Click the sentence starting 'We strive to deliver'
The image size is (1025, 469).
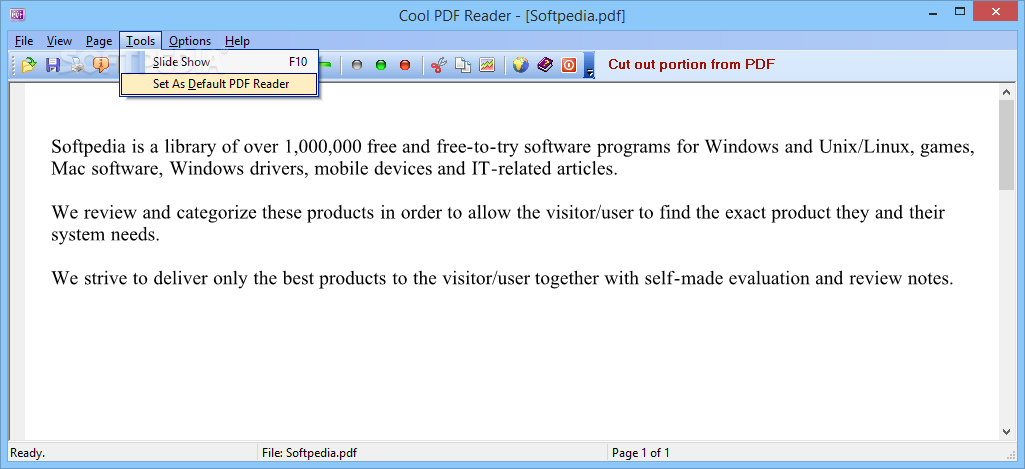502,279
